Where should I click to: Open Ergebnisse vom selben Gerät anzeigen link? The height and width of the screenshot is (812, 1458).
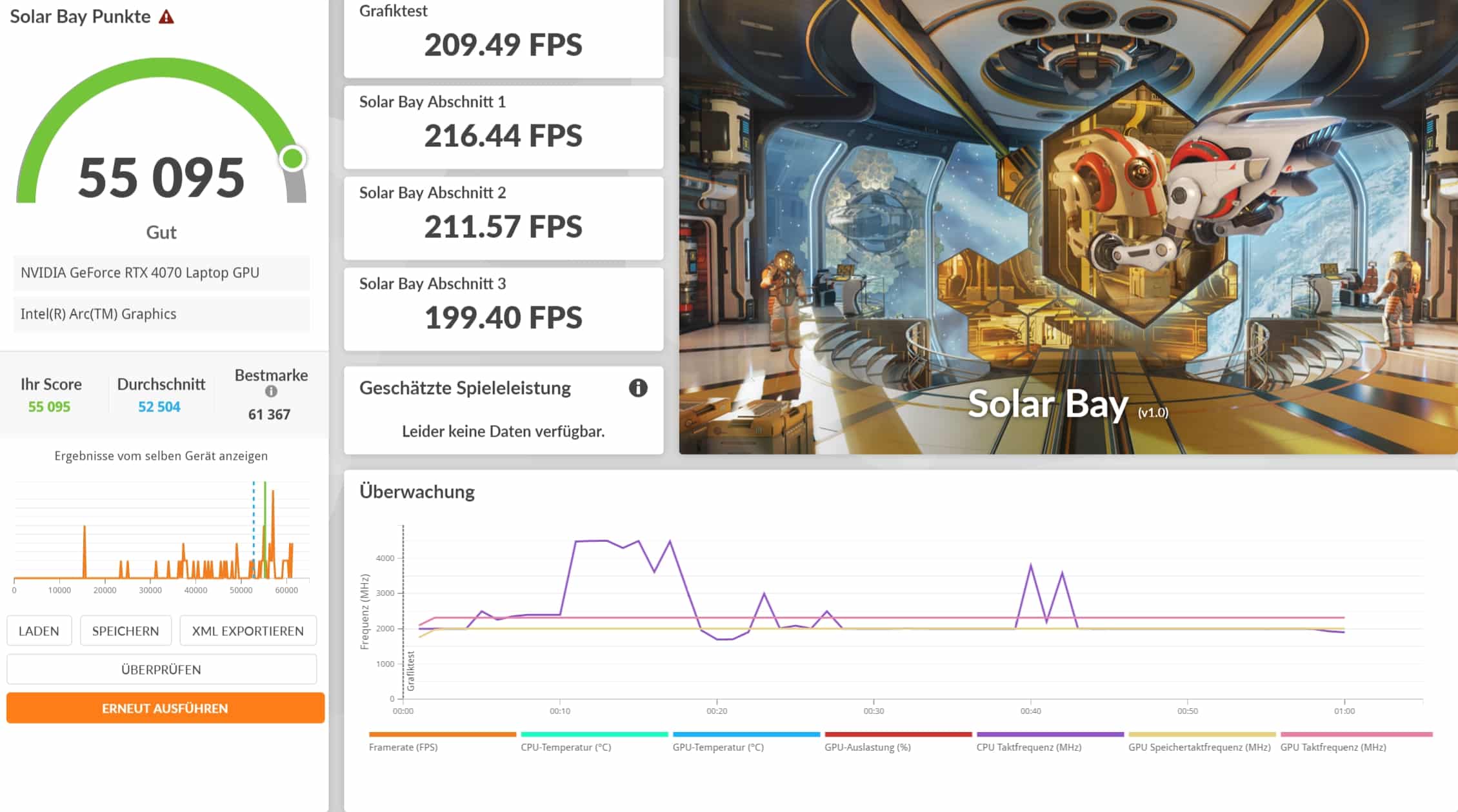click(x=161, y=455)
